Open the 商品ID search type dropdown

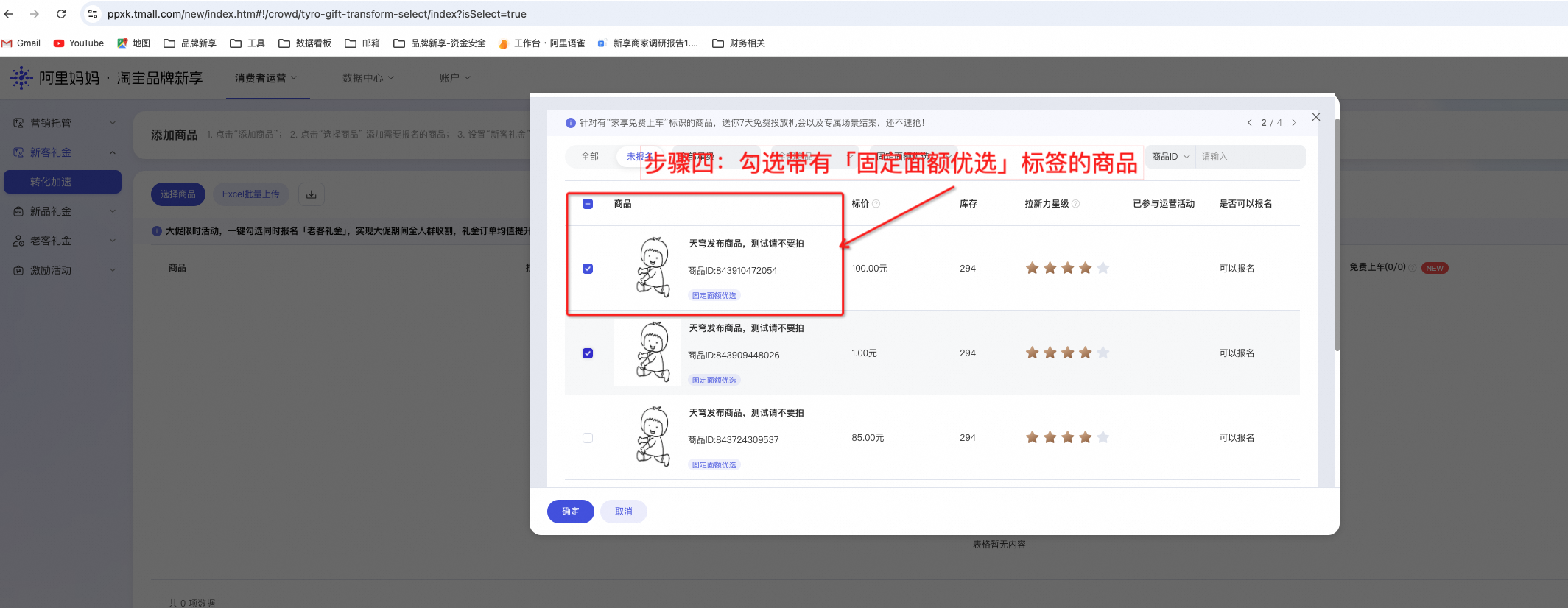coord(1170,157)
